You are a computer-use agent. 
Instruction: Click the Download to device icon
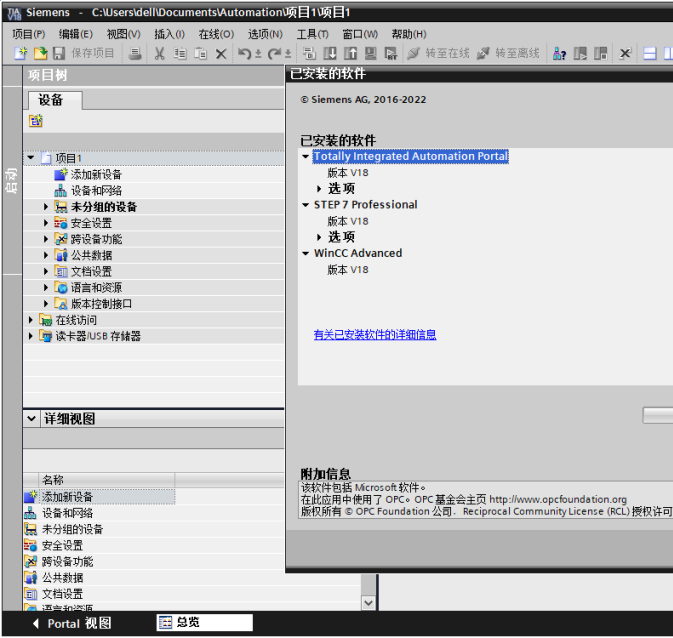(x=330, y=53)
